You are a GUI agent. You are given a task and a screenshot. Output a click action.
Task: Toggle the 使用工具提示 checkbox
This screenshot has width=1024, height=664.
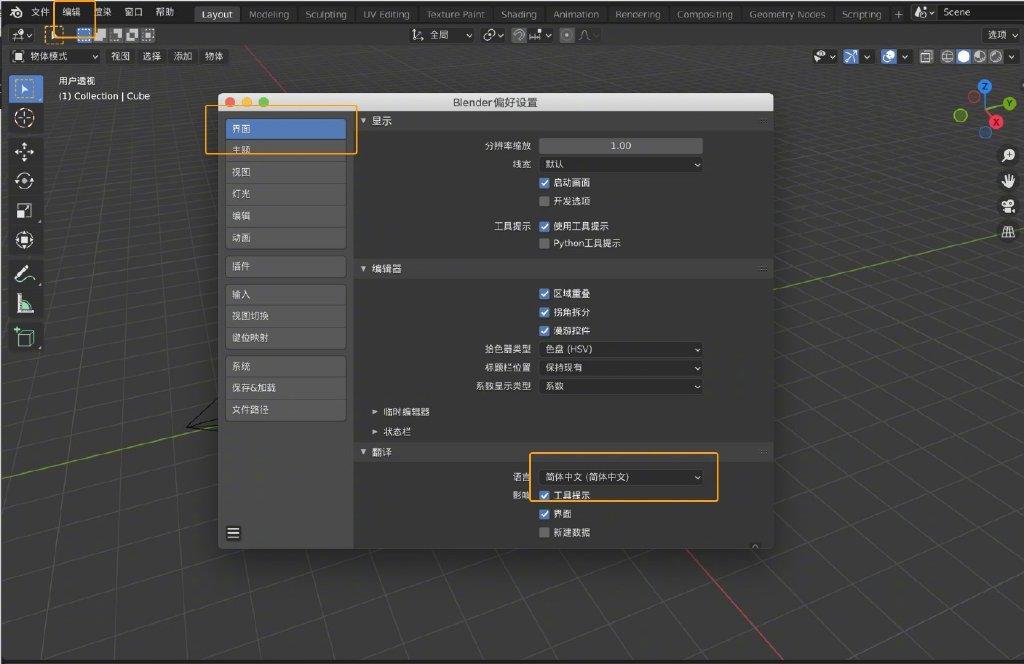544,227
